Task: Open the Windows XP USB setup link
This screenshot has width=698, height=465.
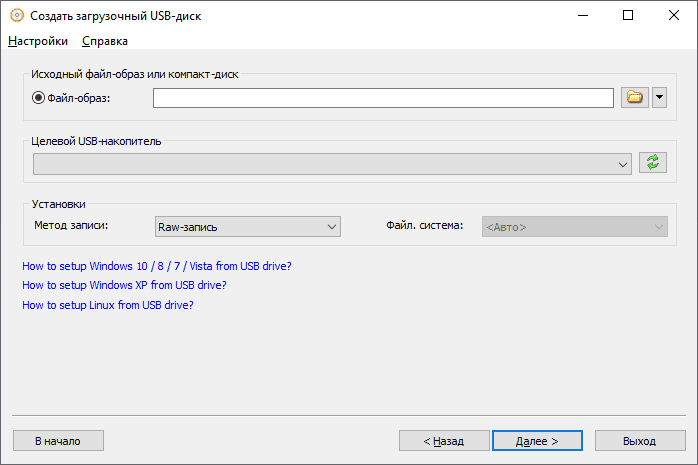Action: (124, 285)
